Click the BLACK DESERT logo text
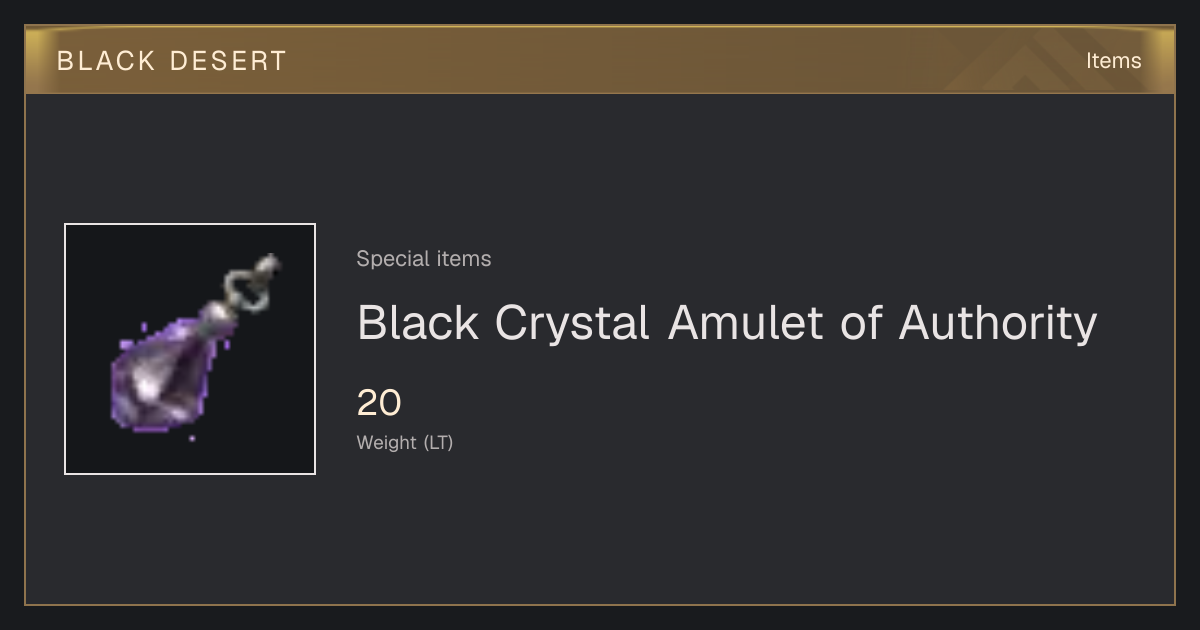1200x630 pixels. click(x=172, y=61)
